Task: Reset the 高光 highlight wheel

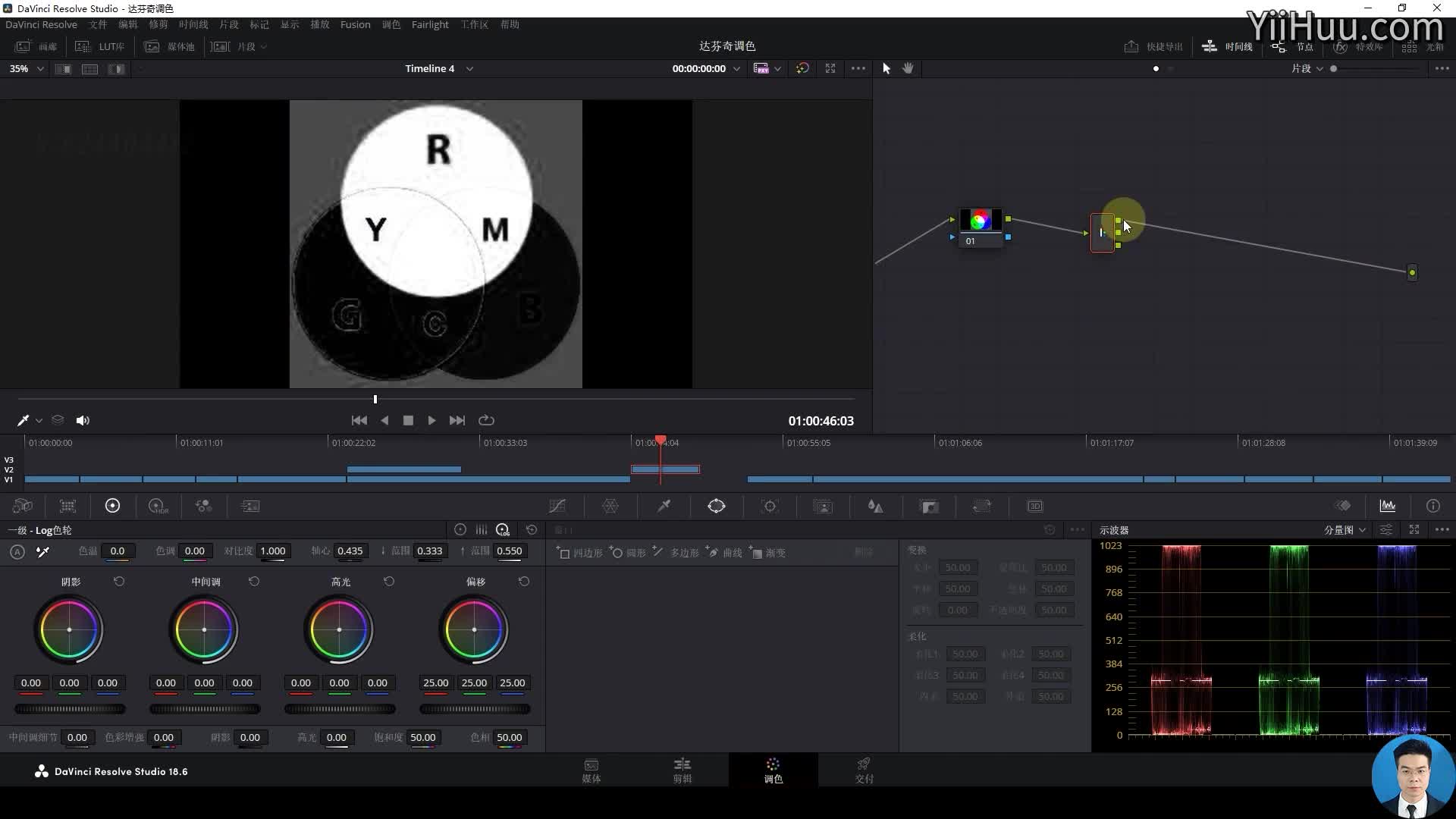Action: pos(389,582)
